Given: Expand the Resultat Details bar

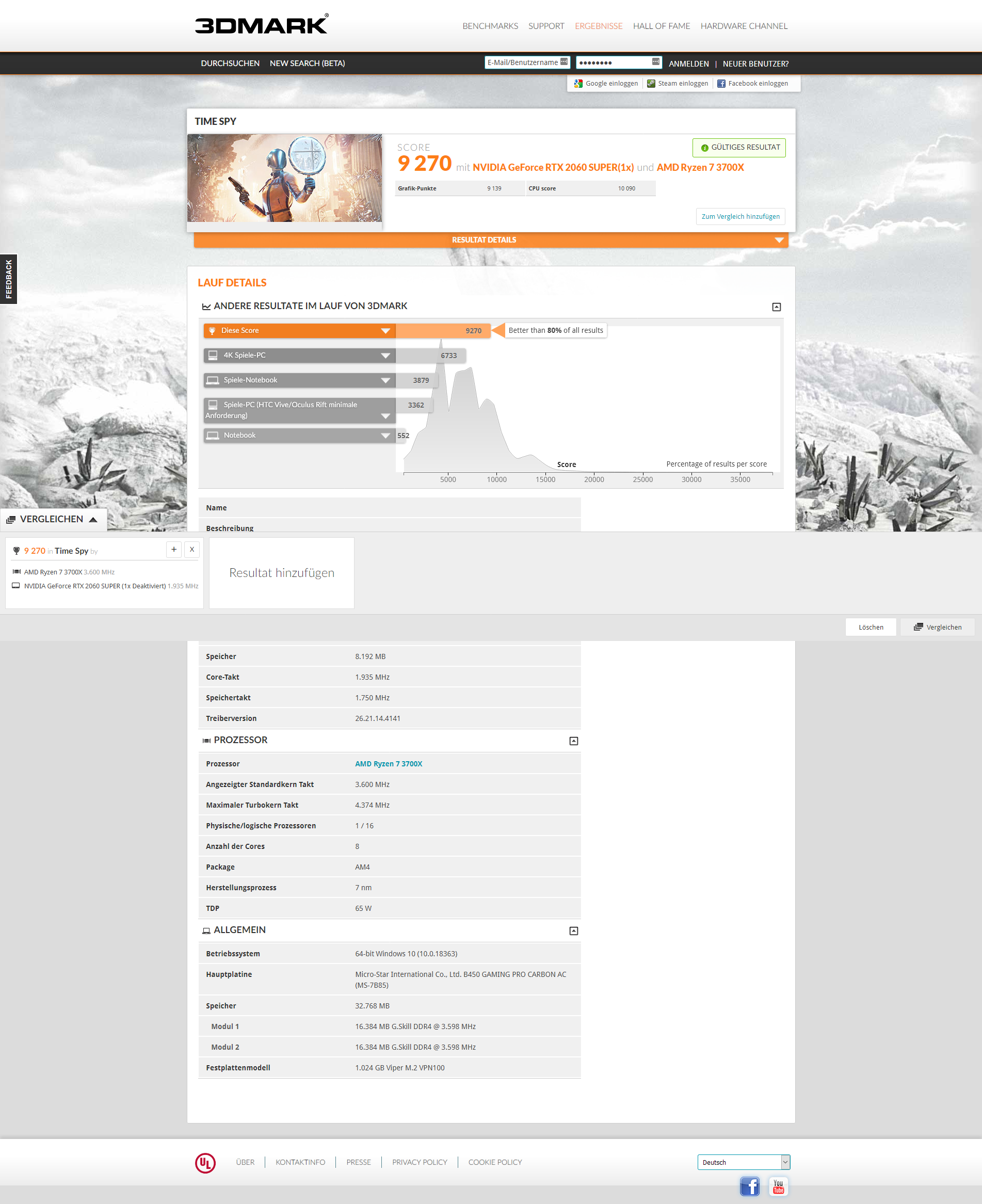Looking at the screenshot, I should [x=491, y=240].
